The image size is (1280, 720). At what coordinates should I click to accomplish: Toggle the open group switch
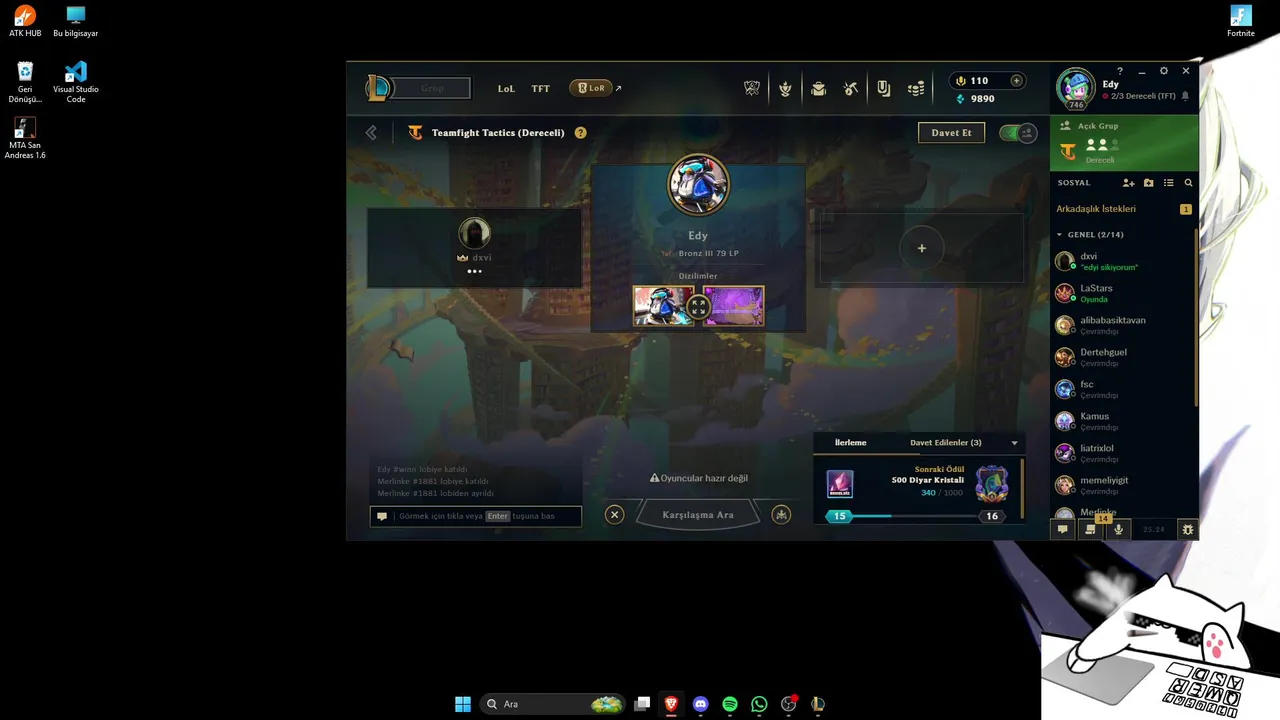click(1018, 133)
